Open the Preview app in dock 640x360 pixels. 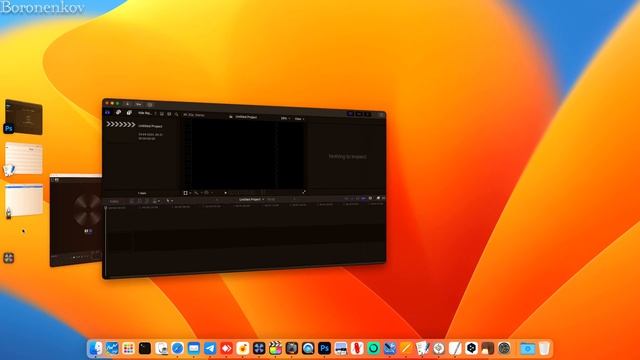point(161,348)
